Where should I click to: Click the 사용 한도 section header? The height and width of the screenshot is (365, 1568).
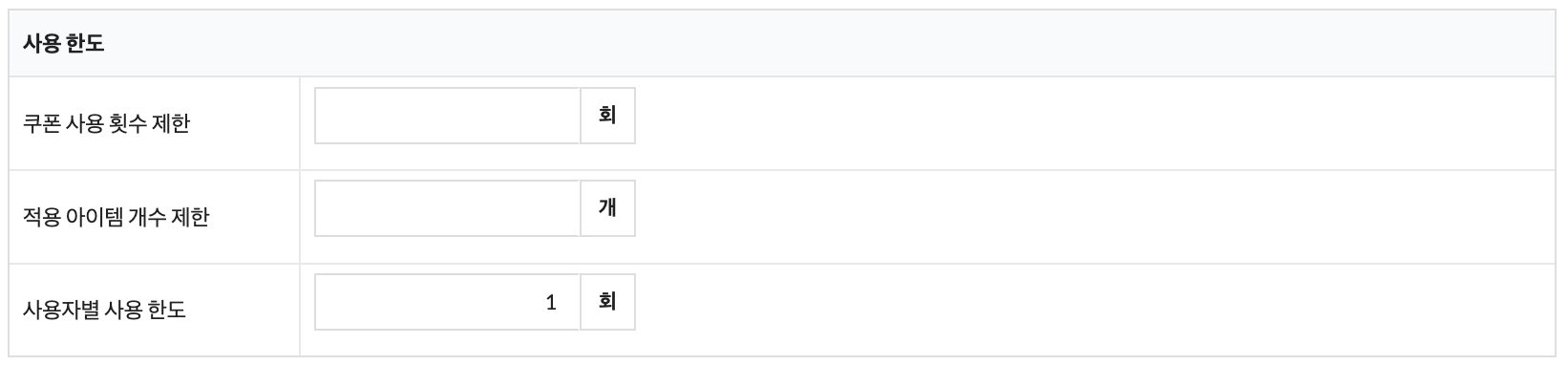pos(63,44)
